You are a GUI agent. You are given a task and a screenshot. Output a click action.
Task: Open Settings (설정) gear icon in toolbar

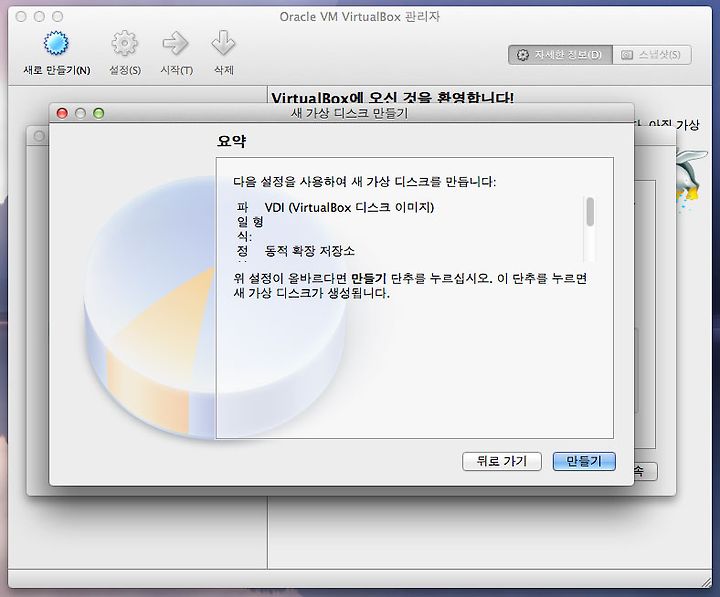click(124, 43)
